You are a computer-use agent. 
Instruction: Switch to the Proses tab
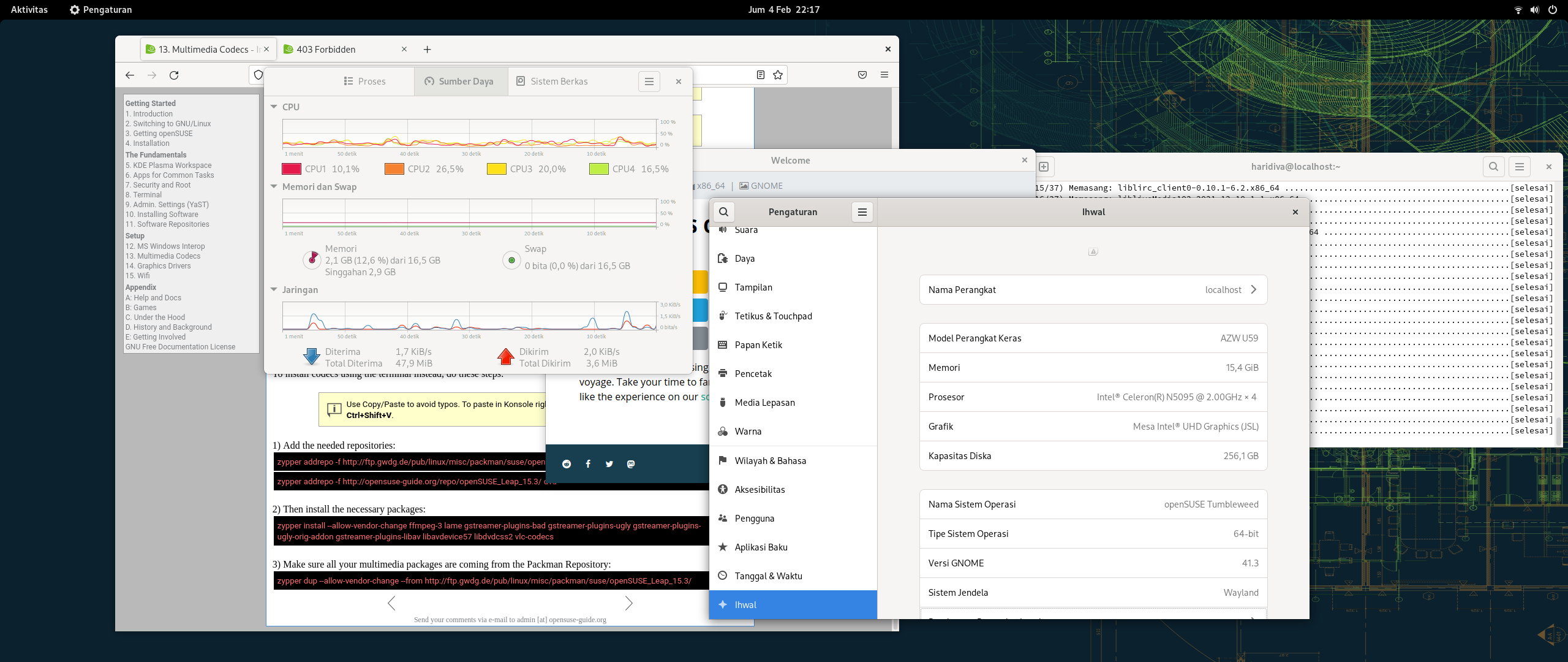click(x=365, y=82)
